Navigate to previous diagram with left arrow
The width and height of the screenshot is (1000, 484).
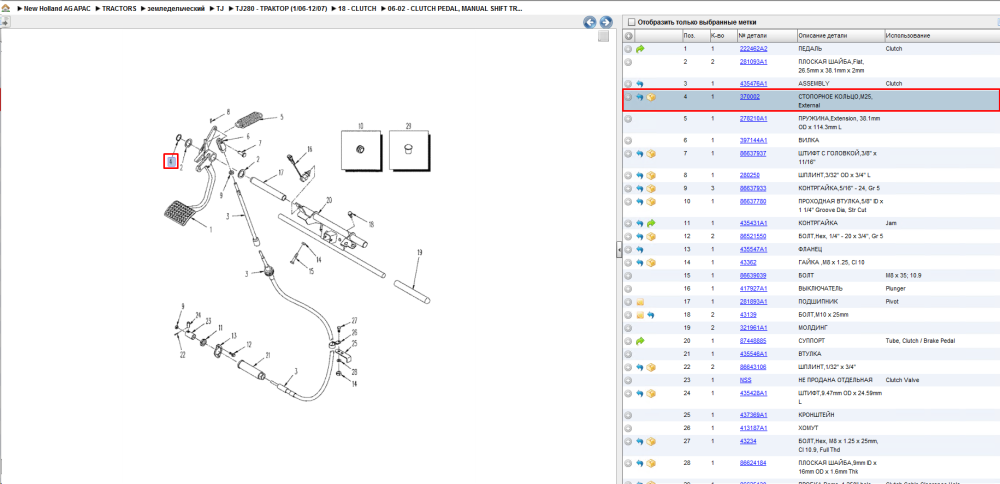[x=590, y=22]
